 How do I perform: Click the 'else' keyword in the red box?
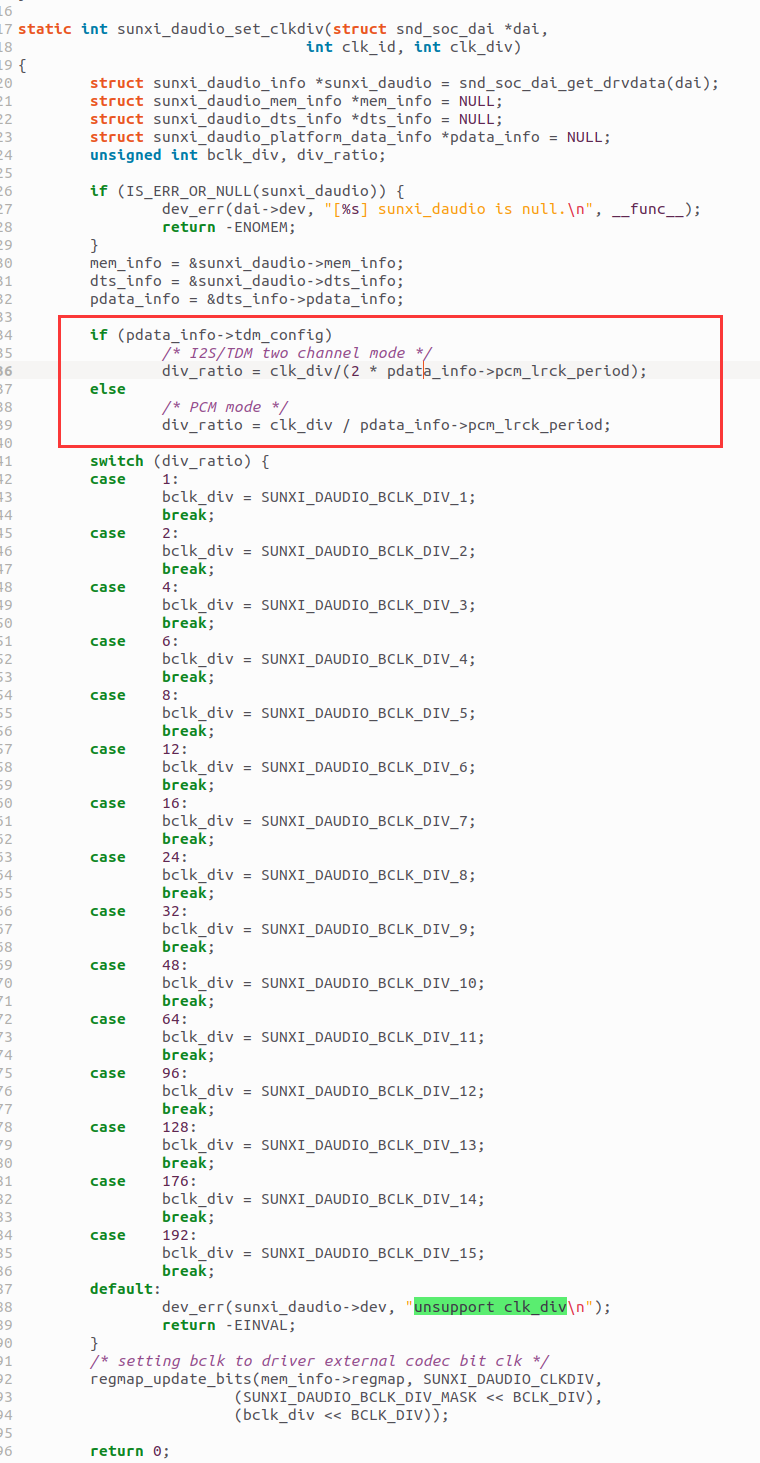click(107, 389)
